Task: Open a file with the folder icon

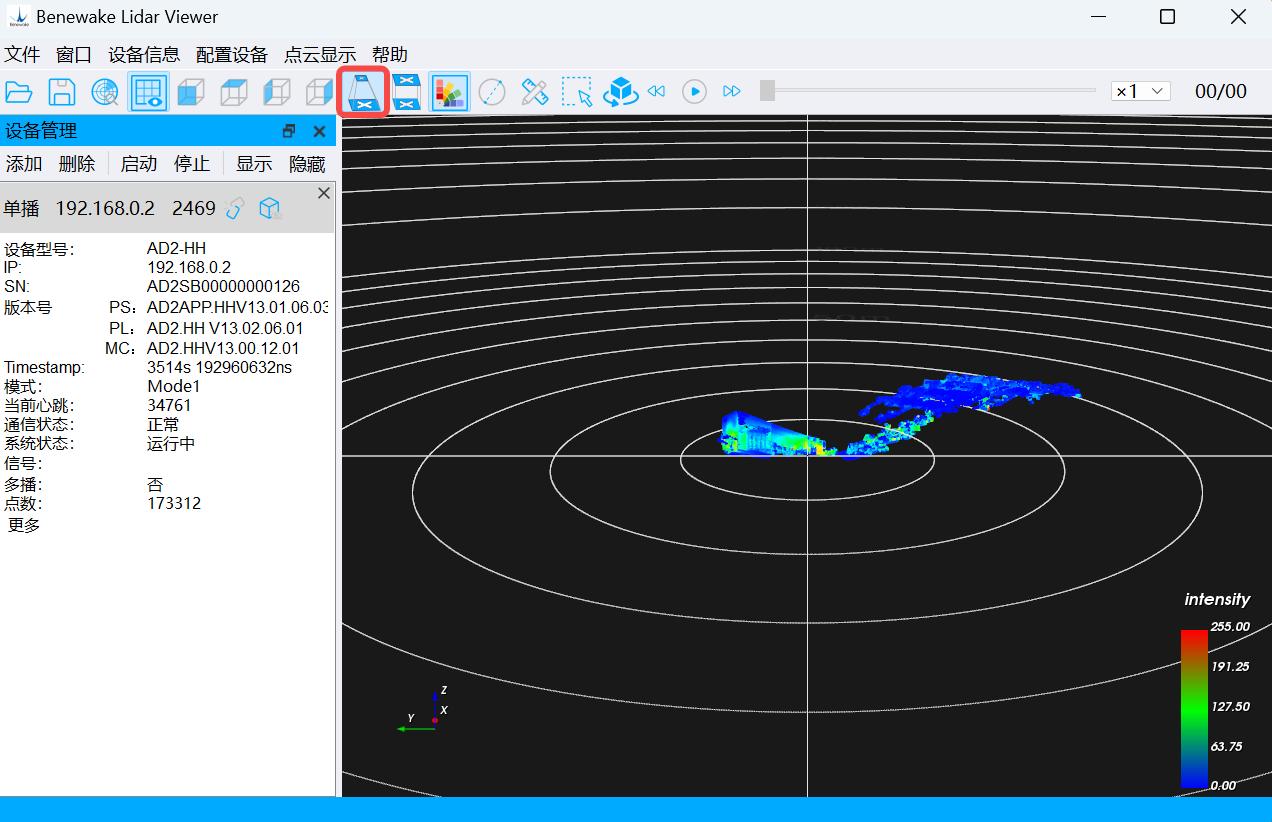Action: [19, 92]
